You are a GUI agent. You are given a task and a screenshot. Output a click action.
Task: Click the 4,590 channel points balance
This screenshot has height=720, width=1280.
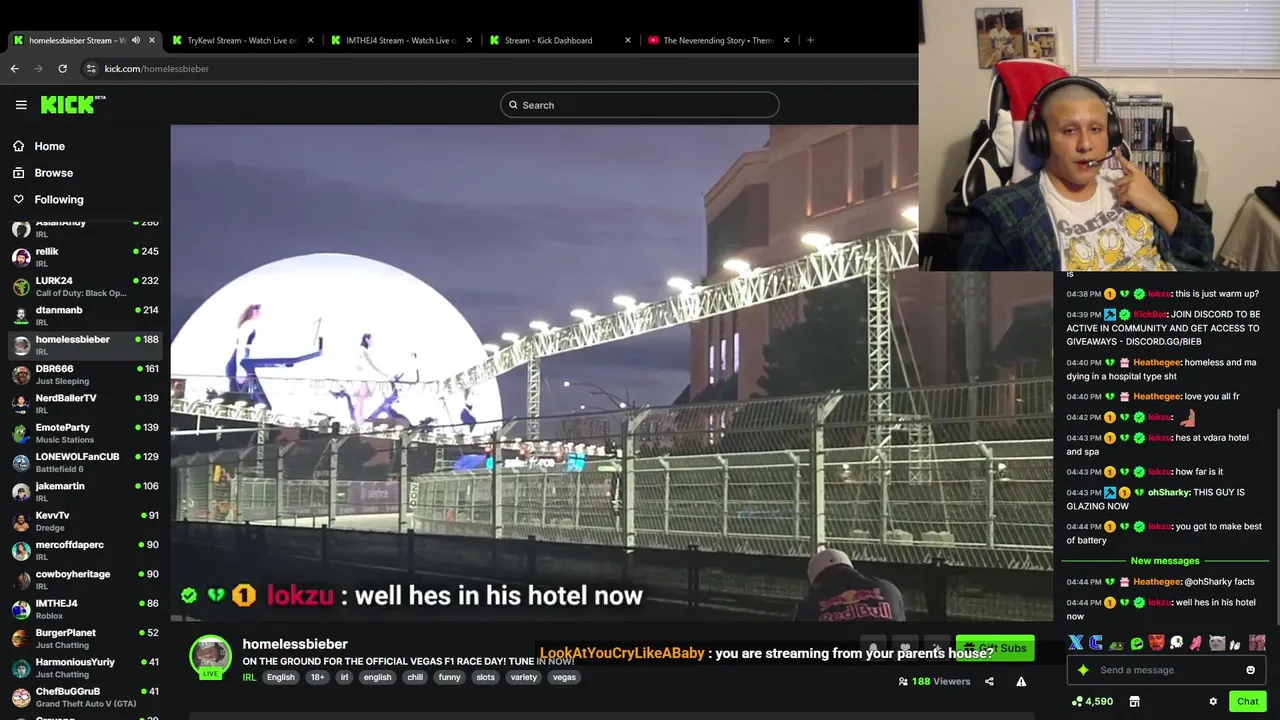(x=1092, y=702)
